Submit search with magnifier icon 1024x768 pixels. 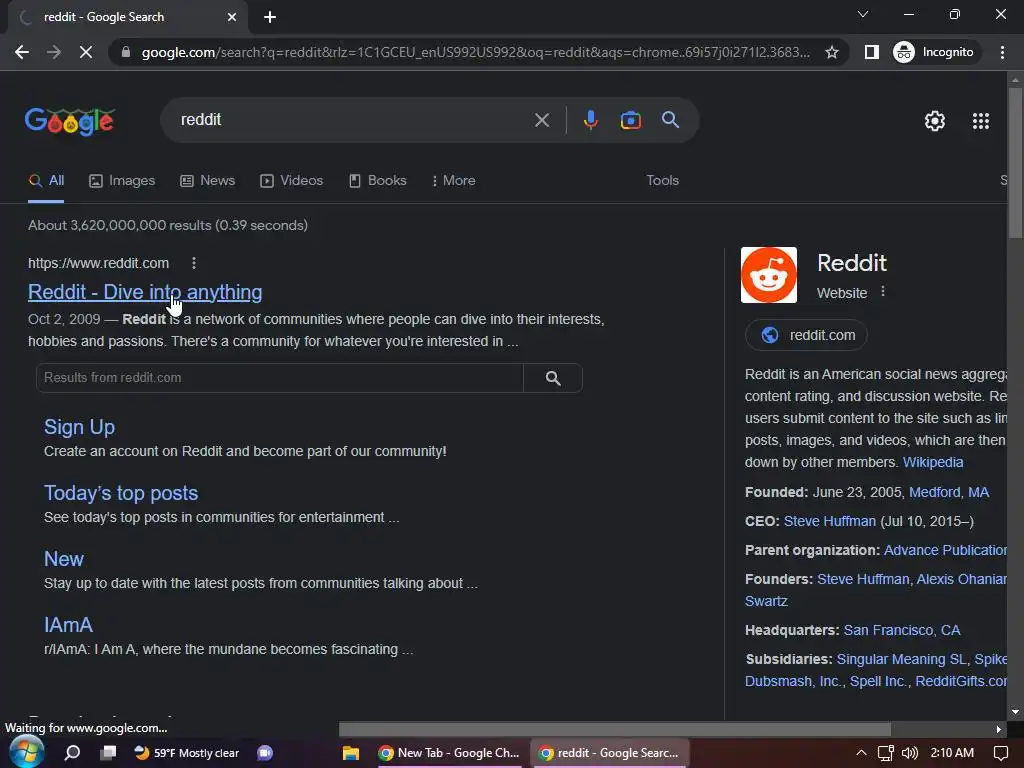671,120
